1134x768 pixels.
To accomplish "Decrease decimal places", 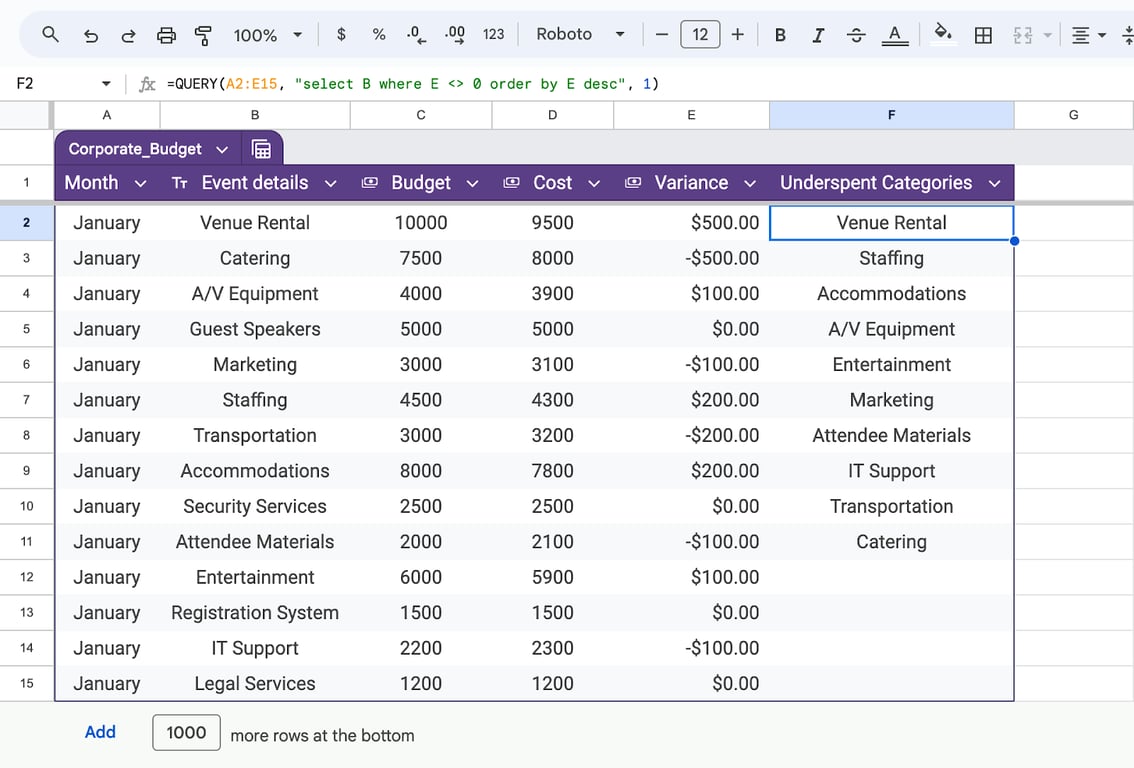I will tap(417, 34).
